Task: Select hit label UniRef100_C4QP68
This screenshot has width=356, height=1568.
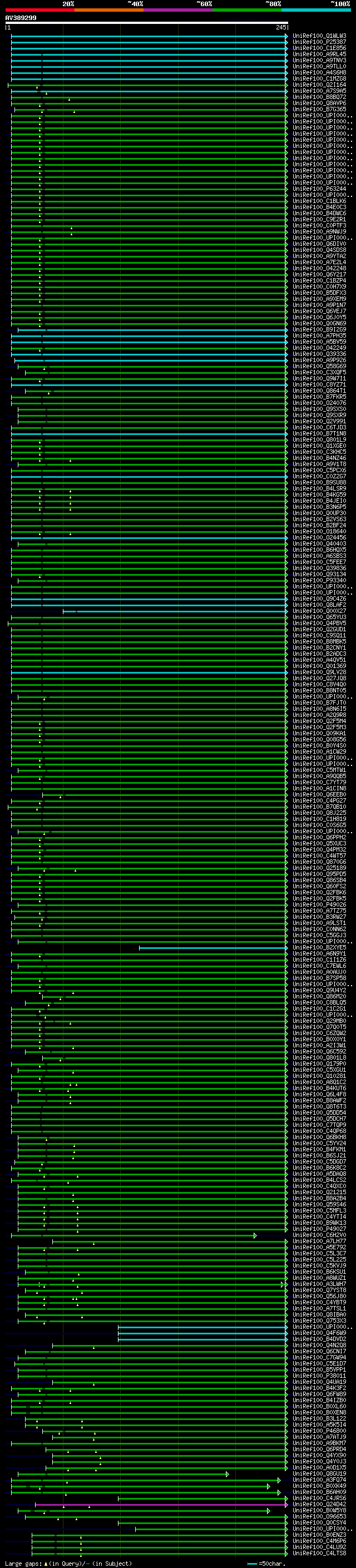Action: click(x=319, y=1130)
